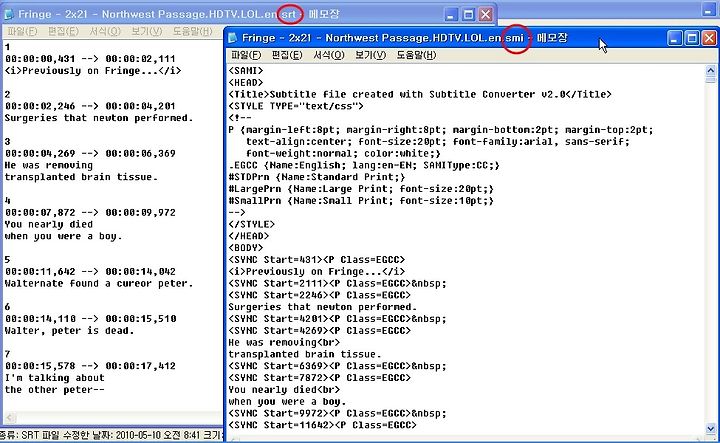Open 보기(V) menu in the srt Notepad window

pos(147,31)
